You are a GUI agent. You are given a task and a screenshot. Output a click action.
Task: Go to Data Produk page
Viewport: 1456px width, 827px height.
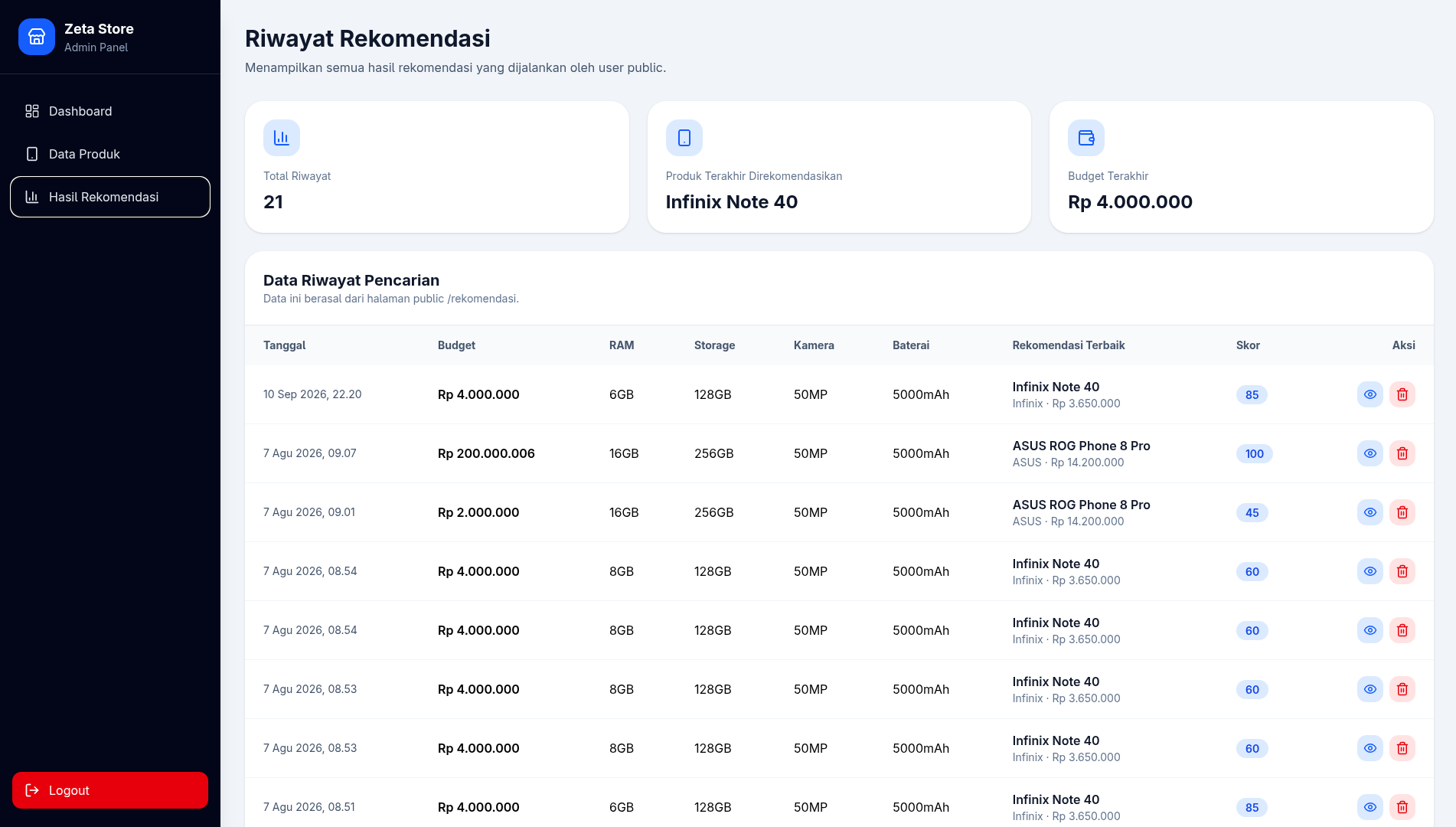tap(110, 154)
